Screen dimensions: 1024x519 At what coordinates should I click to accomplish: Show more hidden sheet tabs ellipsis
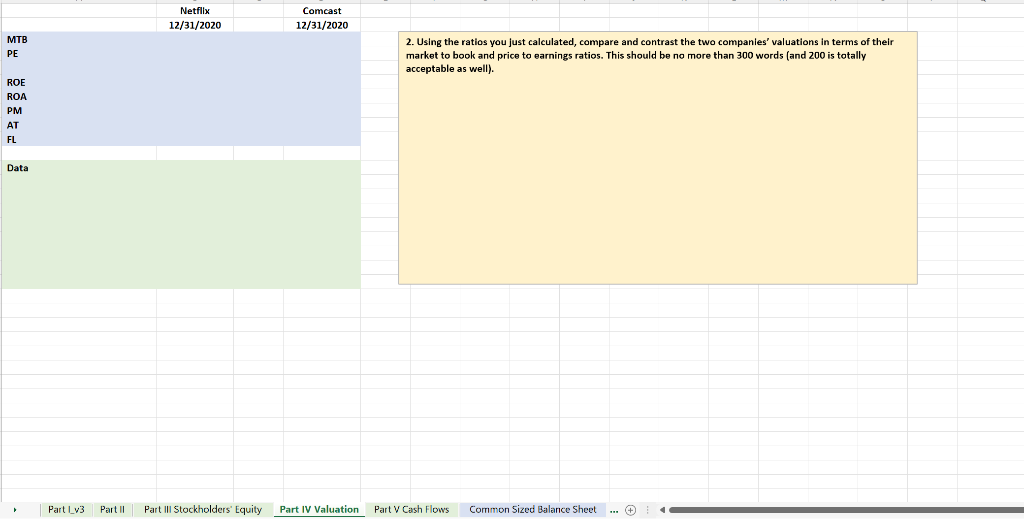pos(614,511)
